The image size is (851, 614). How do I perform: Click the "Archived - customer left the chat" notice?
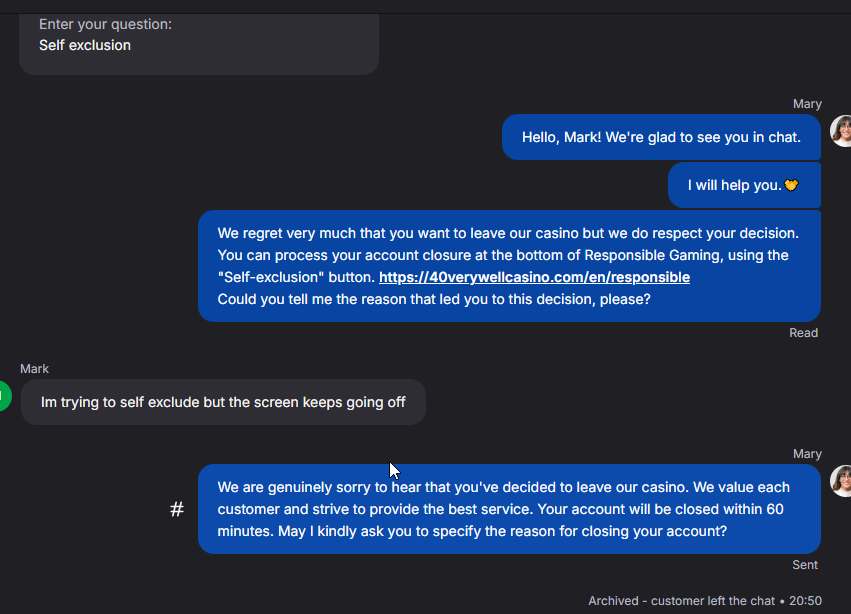681,601
